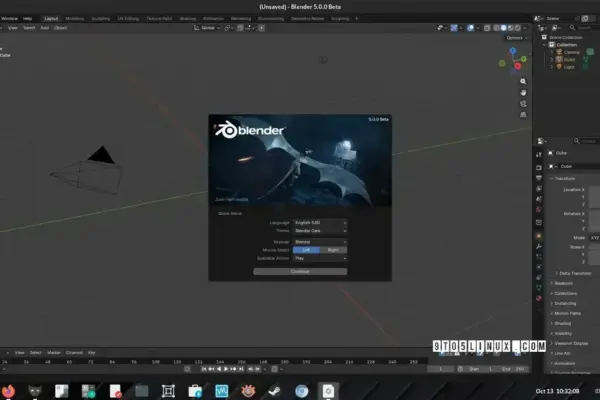Viewport: 600px width, 400px height.
Task: Open the World properties tab
Action: point(539,209)
